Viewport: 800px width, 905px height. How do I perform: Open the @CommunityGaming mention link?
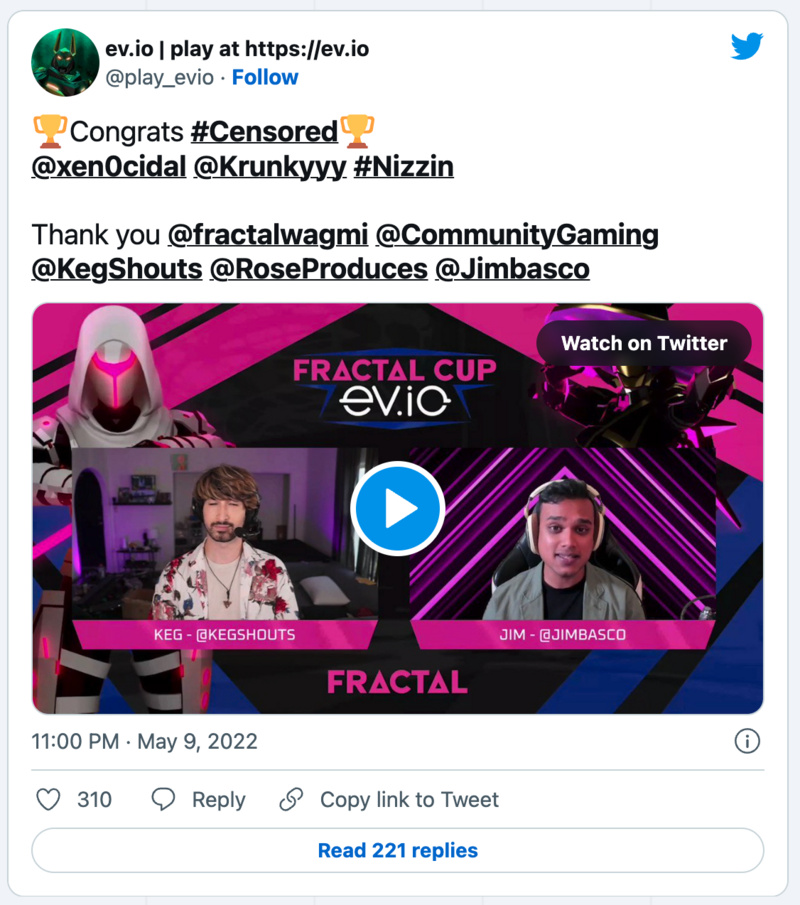coord(517,235)
